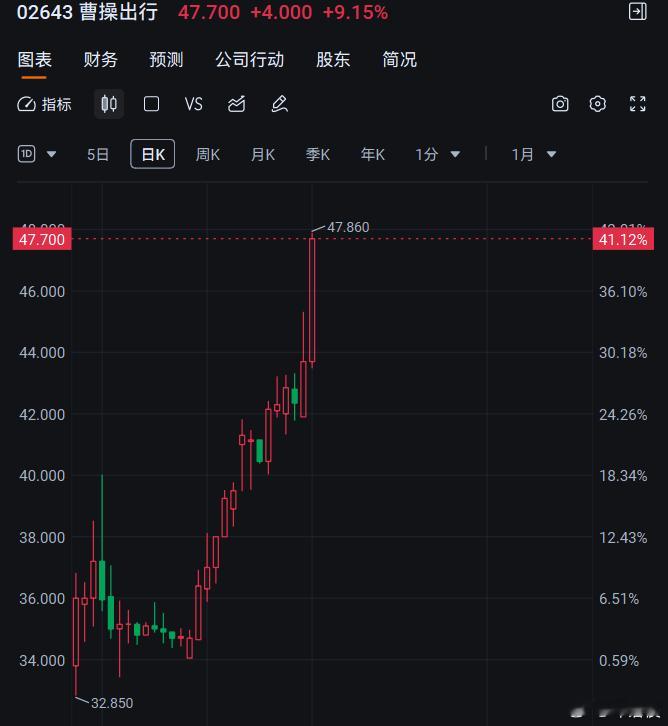Click the 41.12% percentage label

coord(623,239)
